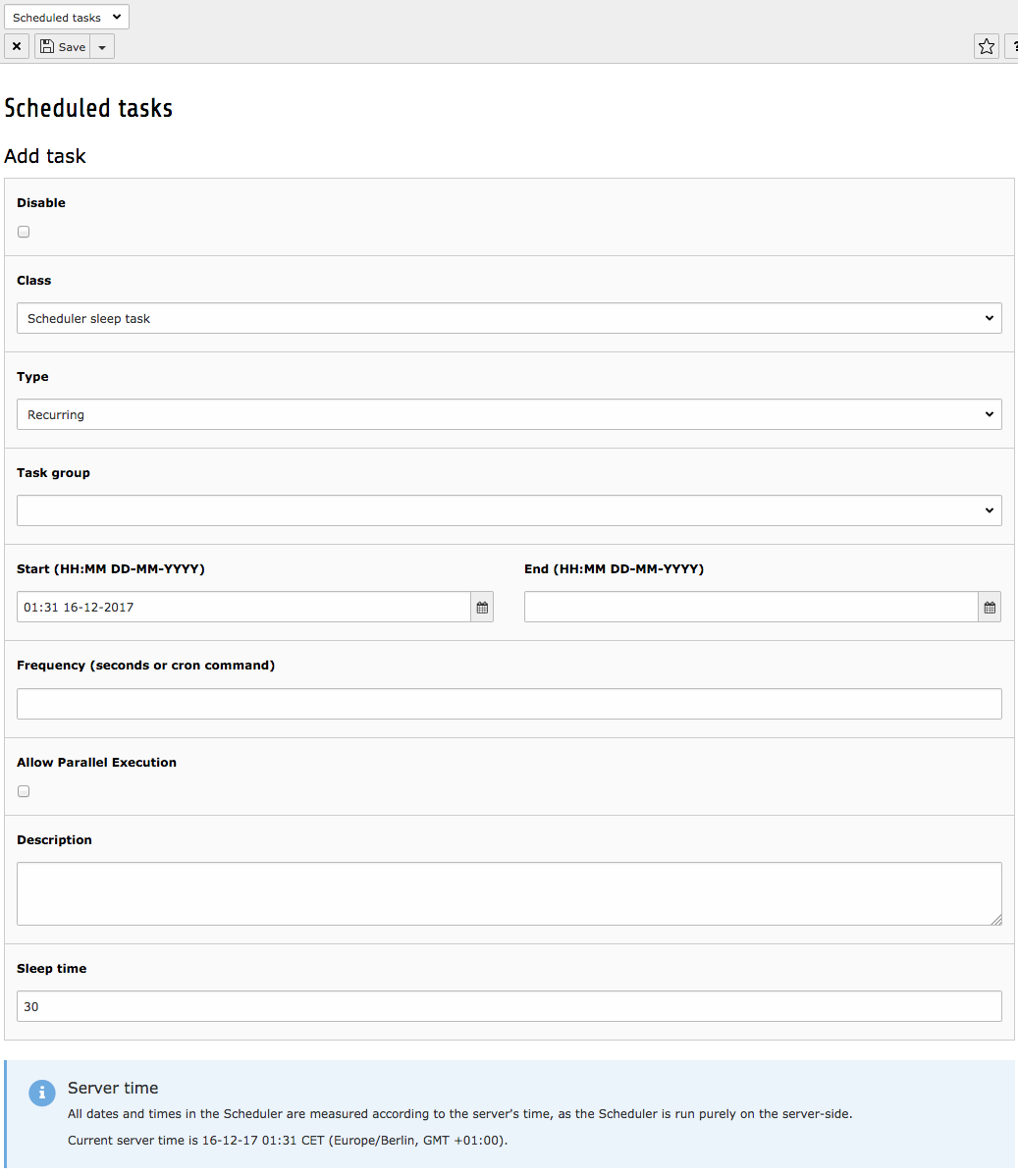Click the Description textarea resize handle
Screen dimensions: 1018x1176
pyautogui.click(x=995, y=919)
